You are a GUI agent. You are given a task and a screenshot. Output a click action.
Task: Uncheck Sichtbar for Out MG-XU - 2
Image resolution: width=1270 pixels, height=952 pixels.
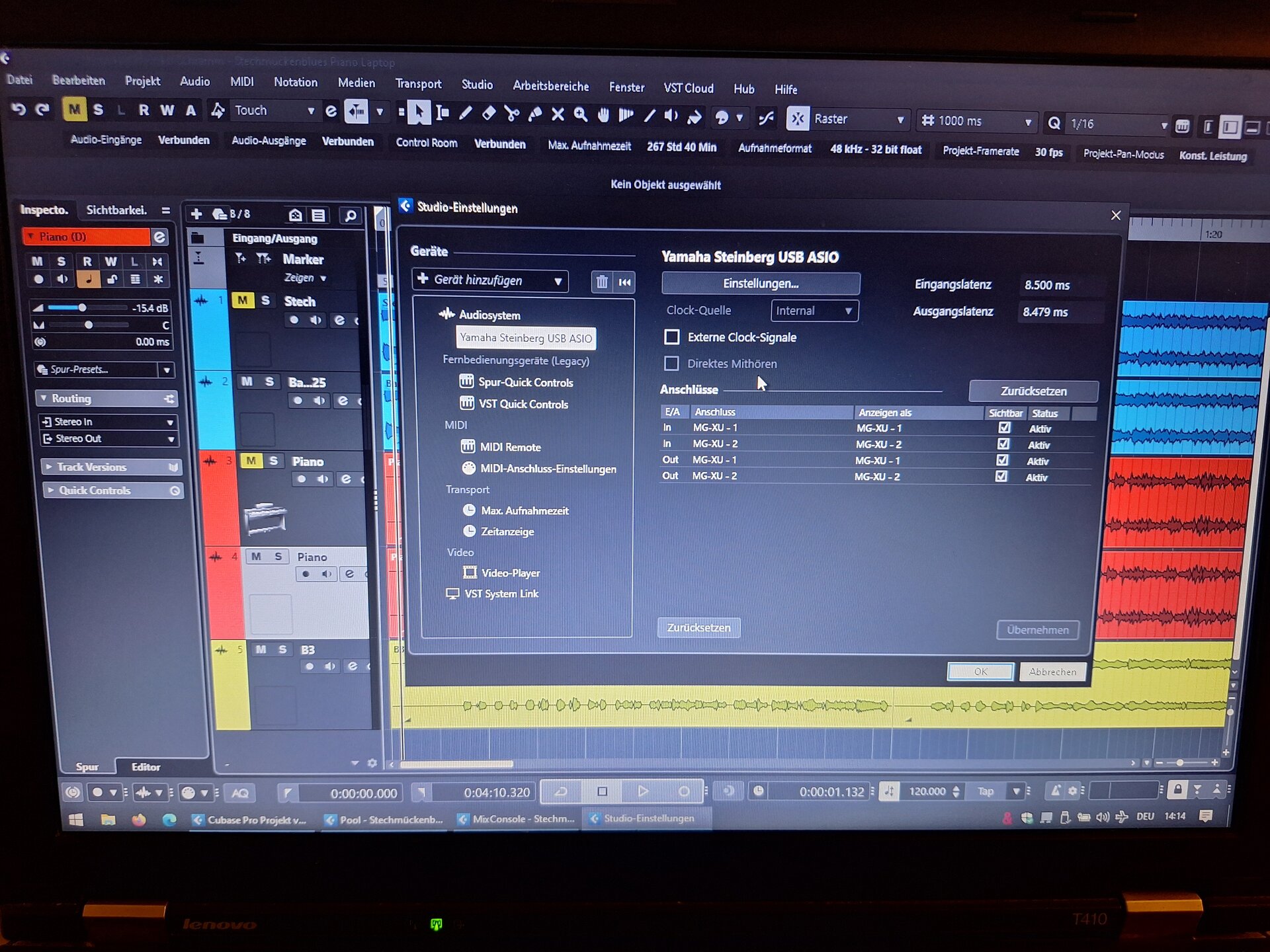coord(1001,476)
